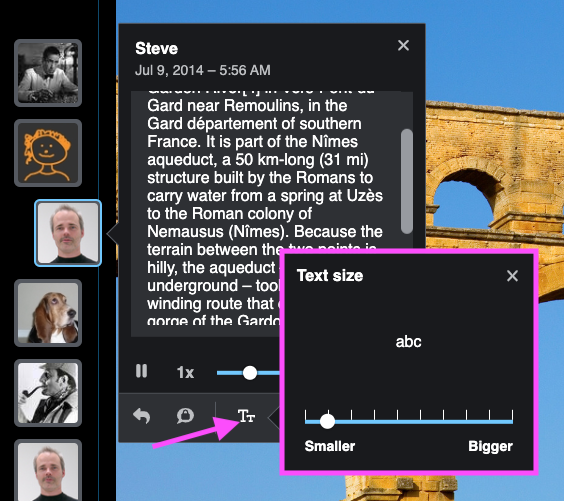This screenshot has width=564, height=501.
Task: Click the playback progress slider knob
Action: pos(250,373)
